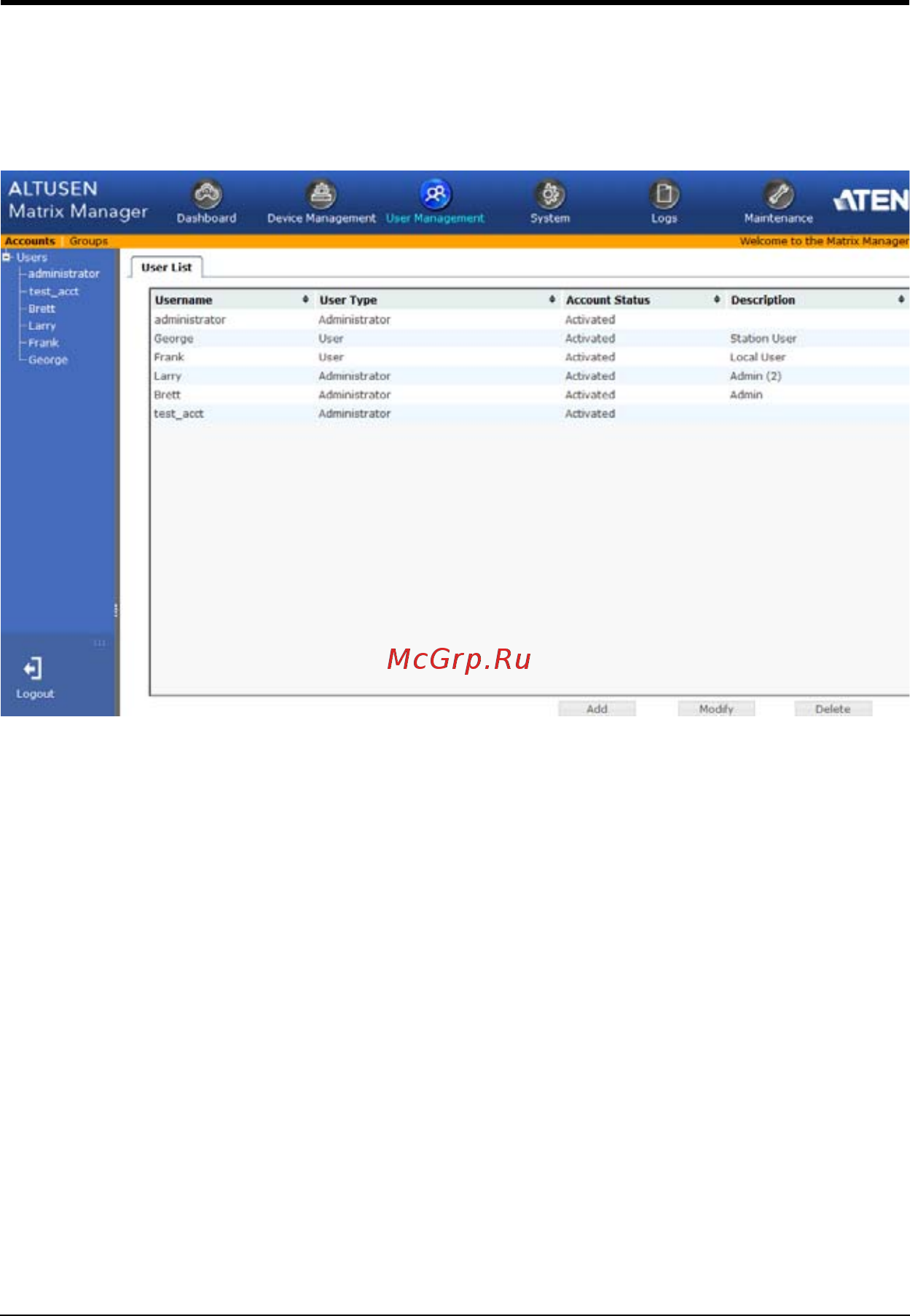This screenshot has height=1316, width=910.
Task: Click the Username column header
Action: point(184,300)
